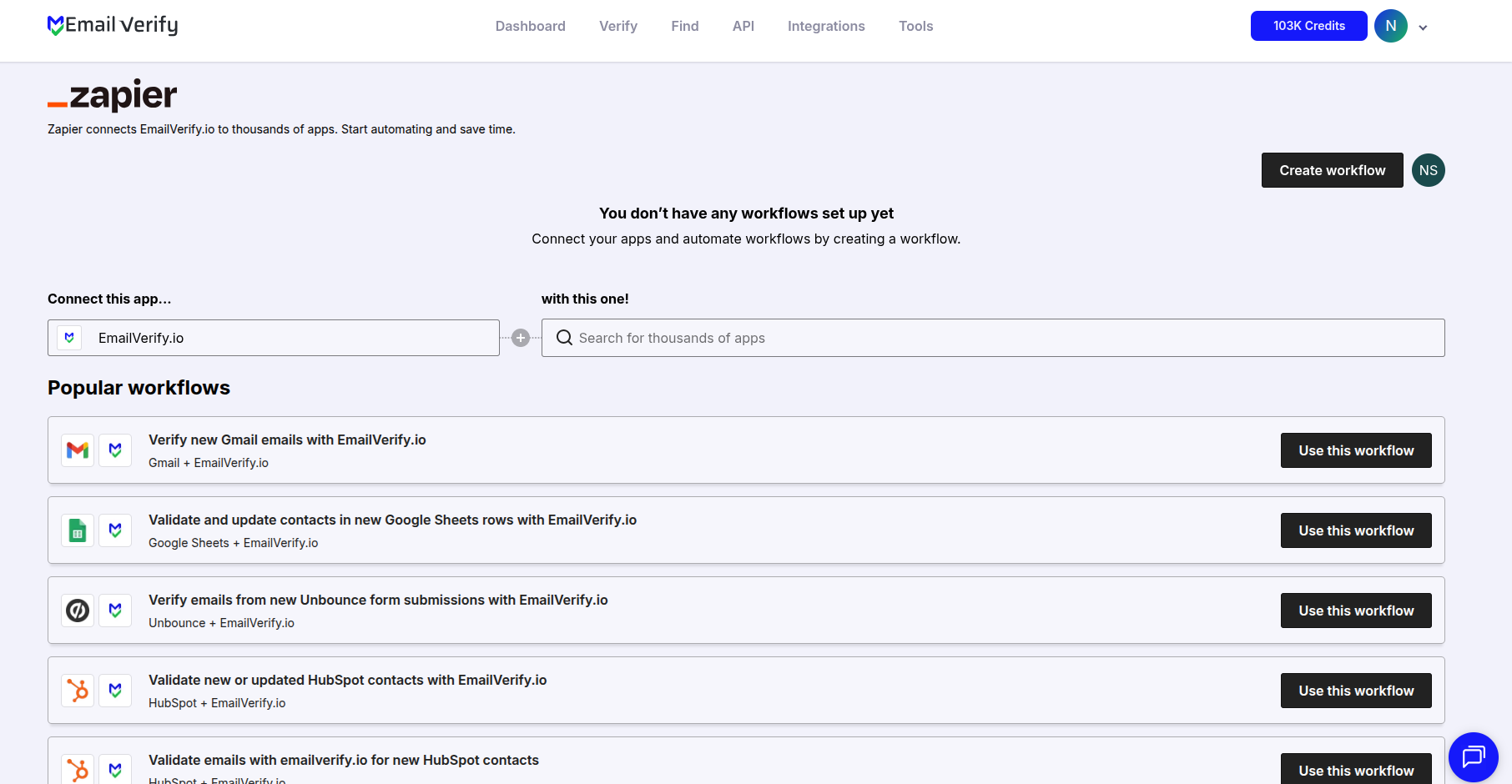1512x784 pixels.
Task: Use the Validate new or updated HubSpot workflow
Action: [1356, 691]
